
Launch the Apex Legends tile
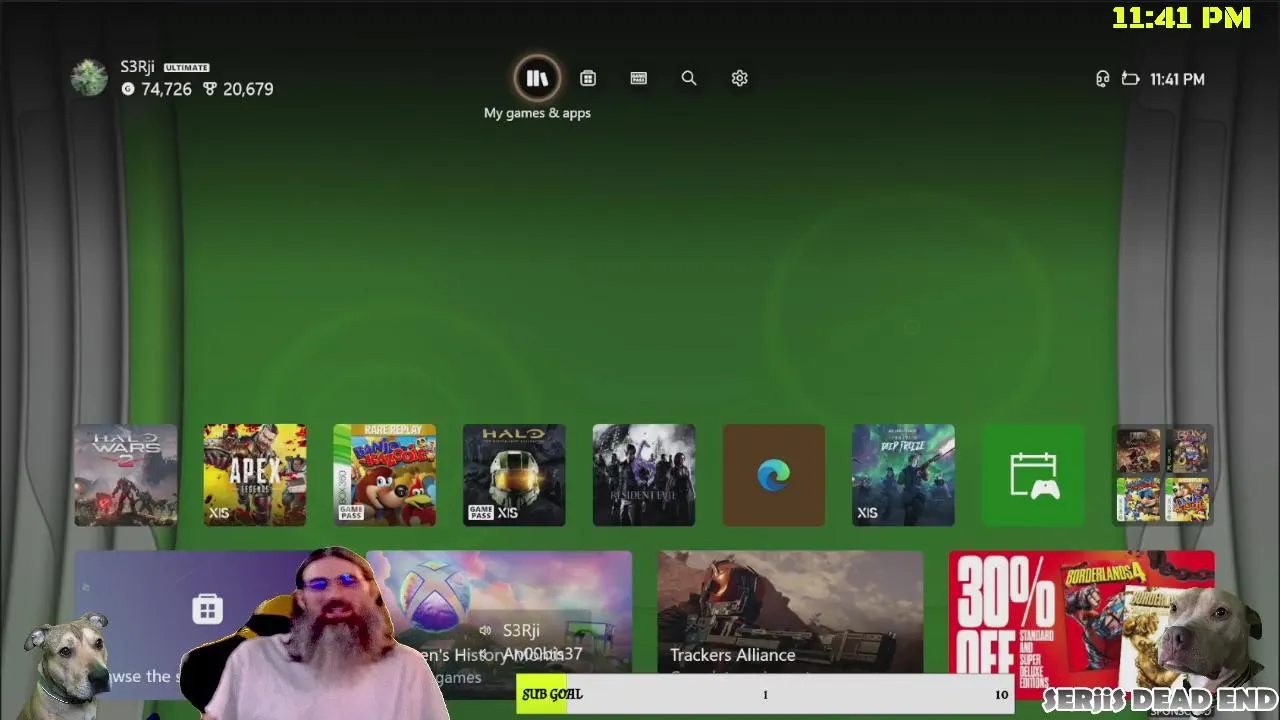255,475
